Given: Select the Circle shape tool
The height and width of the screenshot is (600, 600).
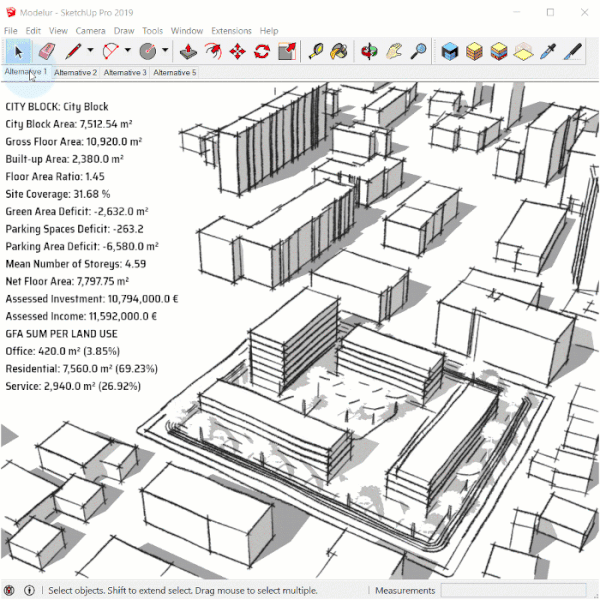Looking at the screenshot, I should pyautogui.click(x=148, y=51).
